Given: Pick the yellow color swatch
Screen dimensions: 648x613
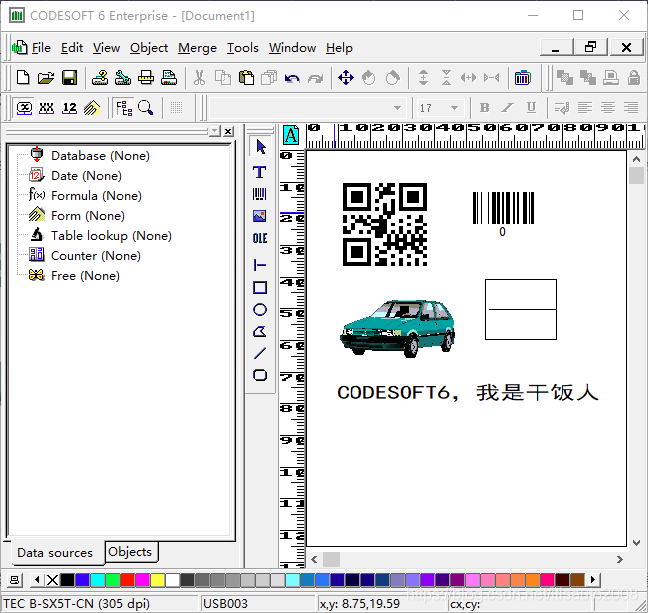Looking at the screenshot, I should pyautogui.click(x=157, y=580).
